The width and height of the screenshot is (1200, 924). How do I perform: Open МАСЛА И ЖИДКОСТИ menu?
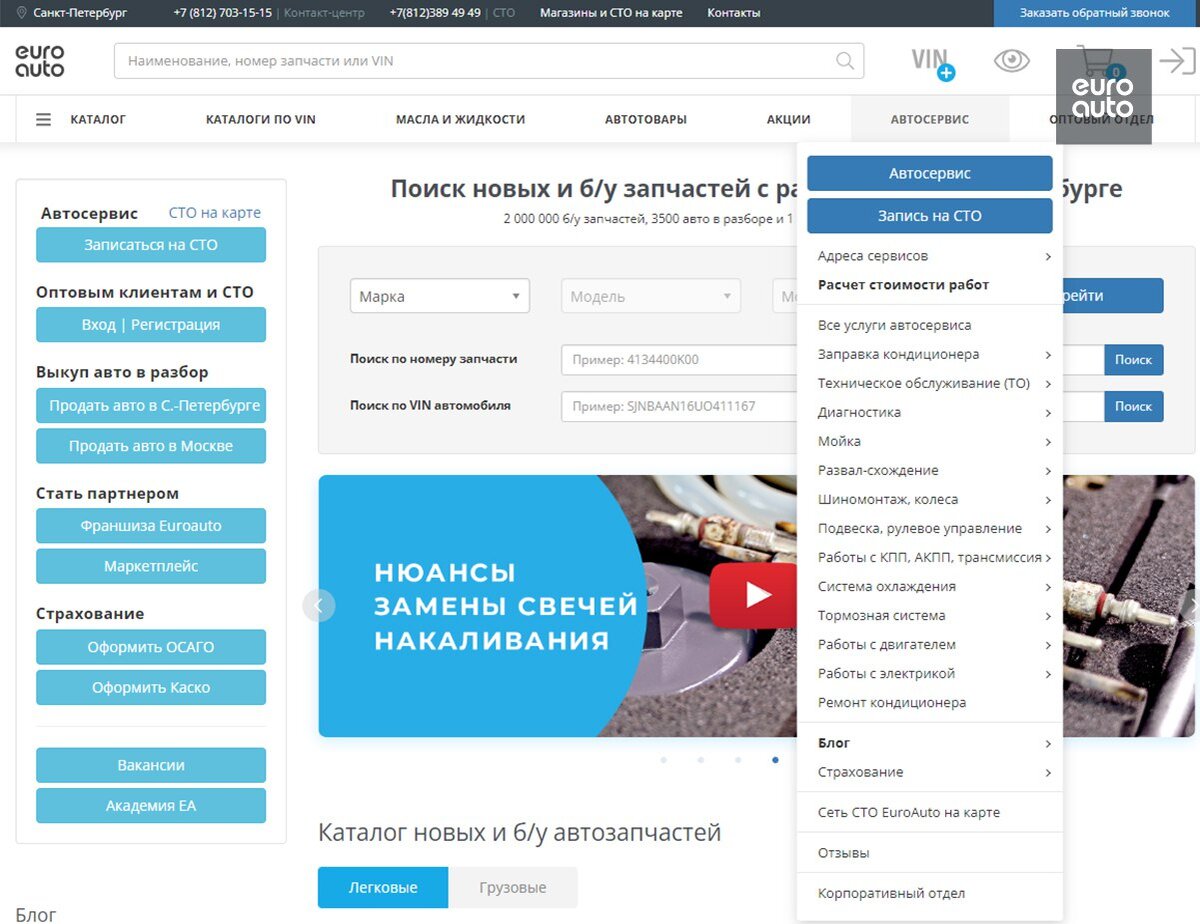460,119
